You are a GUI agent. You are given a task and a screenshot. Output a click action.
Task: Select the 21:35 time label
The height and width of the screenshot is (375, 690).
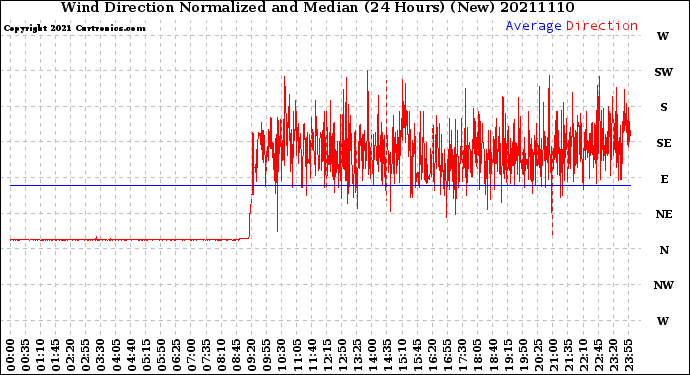(568, 355)
